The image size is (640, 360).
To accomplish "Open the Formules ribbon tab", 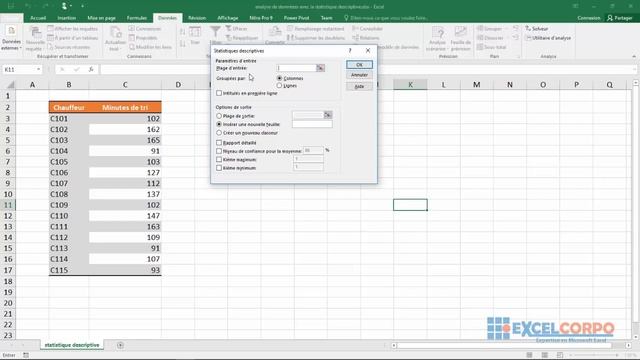I will coord(137,18).
